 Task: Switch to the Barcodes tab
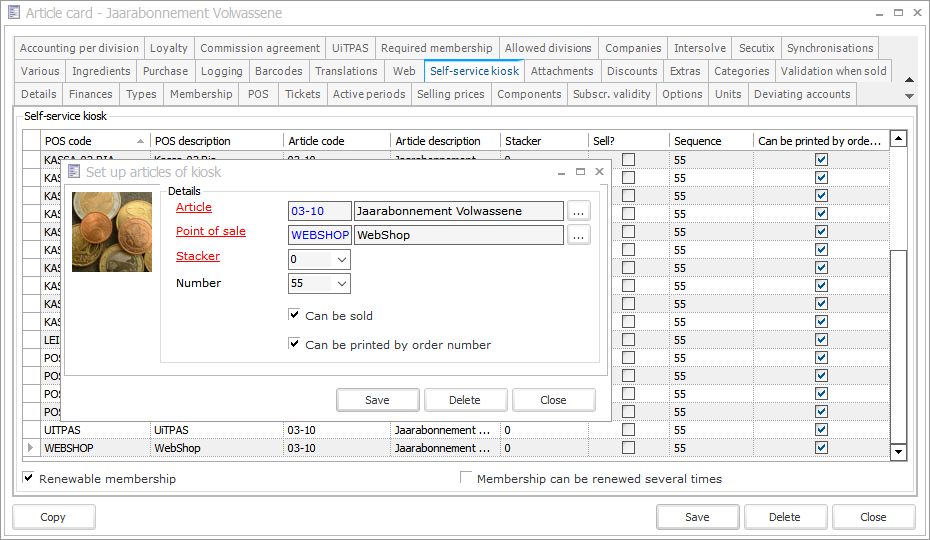pyautogui.click(x=278, y=71)
